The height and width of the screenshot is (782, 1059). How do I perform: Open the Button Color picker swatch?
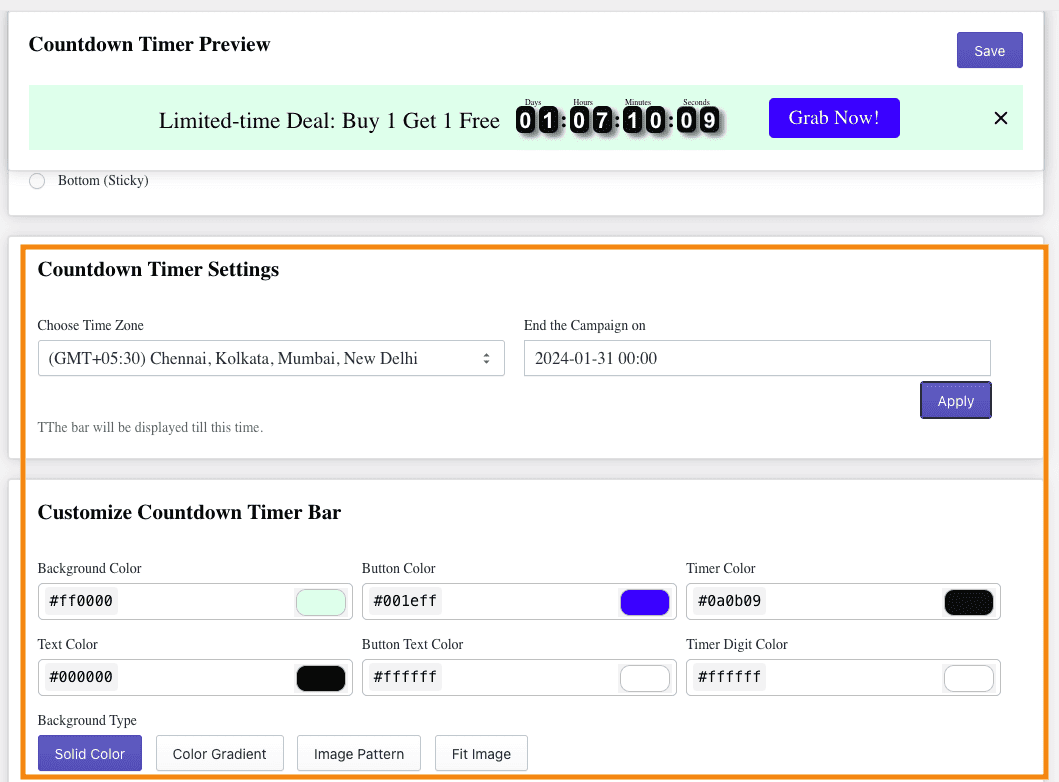point(645,601)
